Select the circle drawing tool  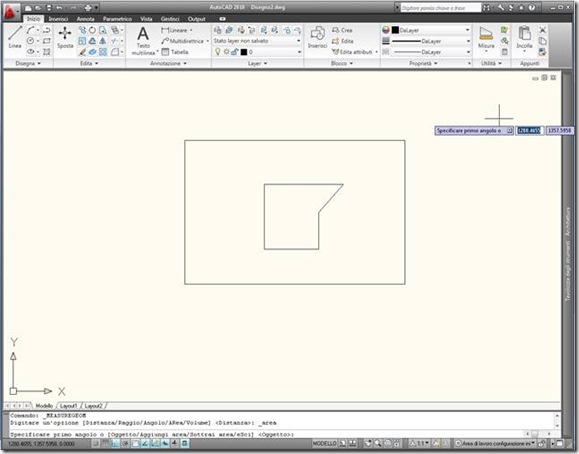pyautogui.click(x=31, y=41)
